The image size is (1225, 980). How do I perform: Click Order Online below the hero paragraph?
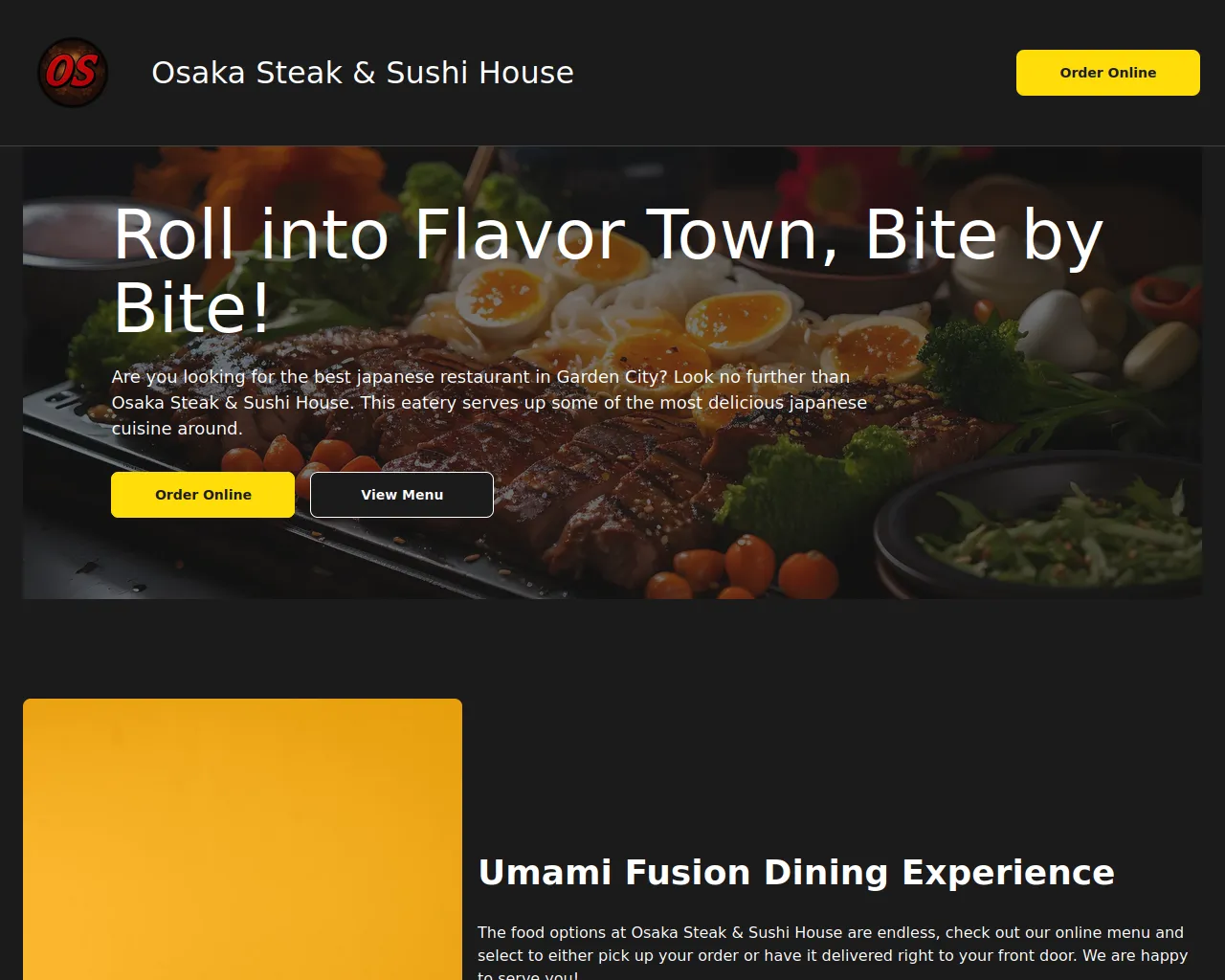pos(203,495)
